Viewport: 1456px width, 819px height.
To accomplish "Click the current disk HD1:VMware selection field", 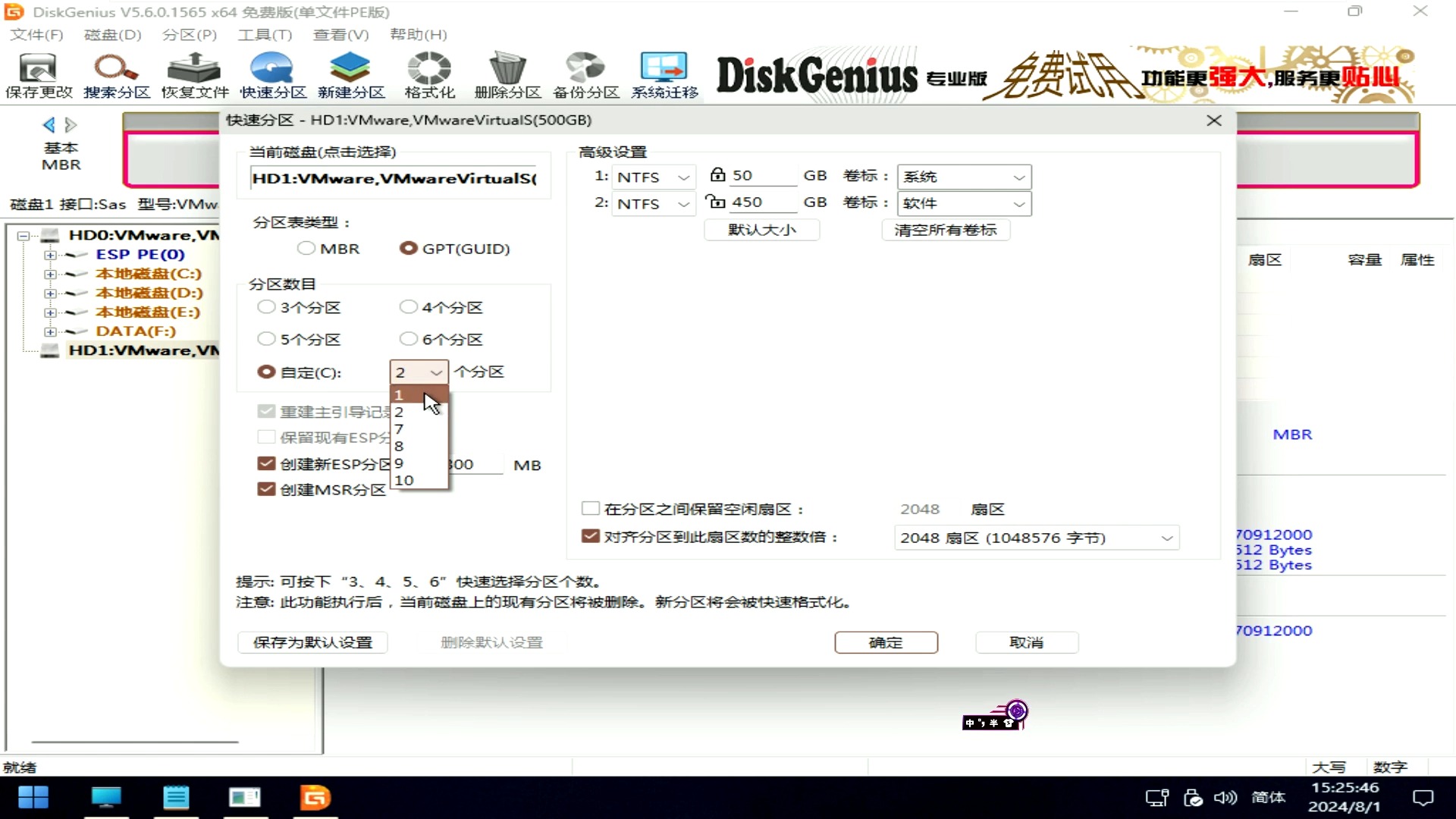I will tap(394, 179).
